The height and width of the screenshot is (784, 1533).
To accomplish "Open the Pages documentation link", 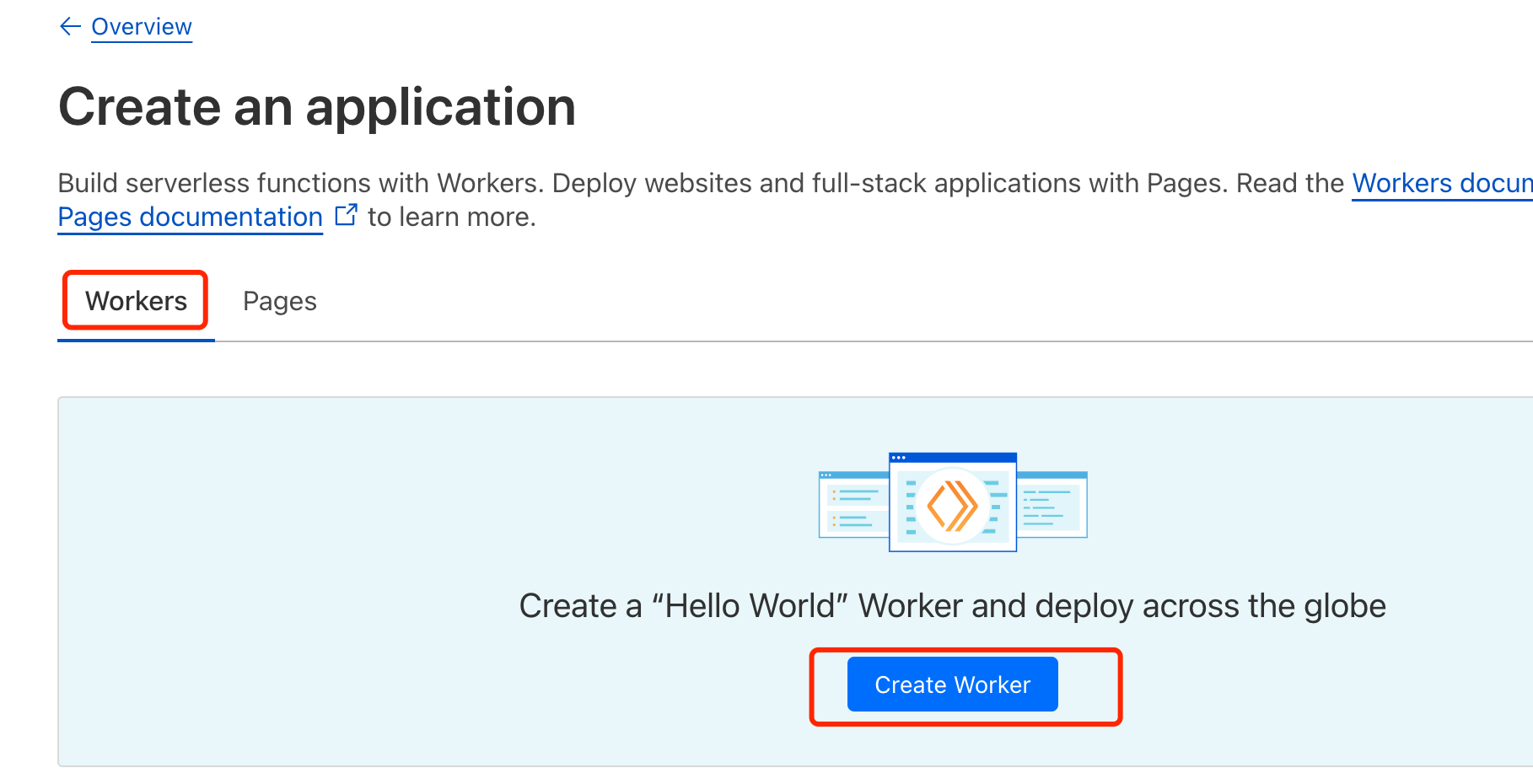I will (x=191, y=217).
